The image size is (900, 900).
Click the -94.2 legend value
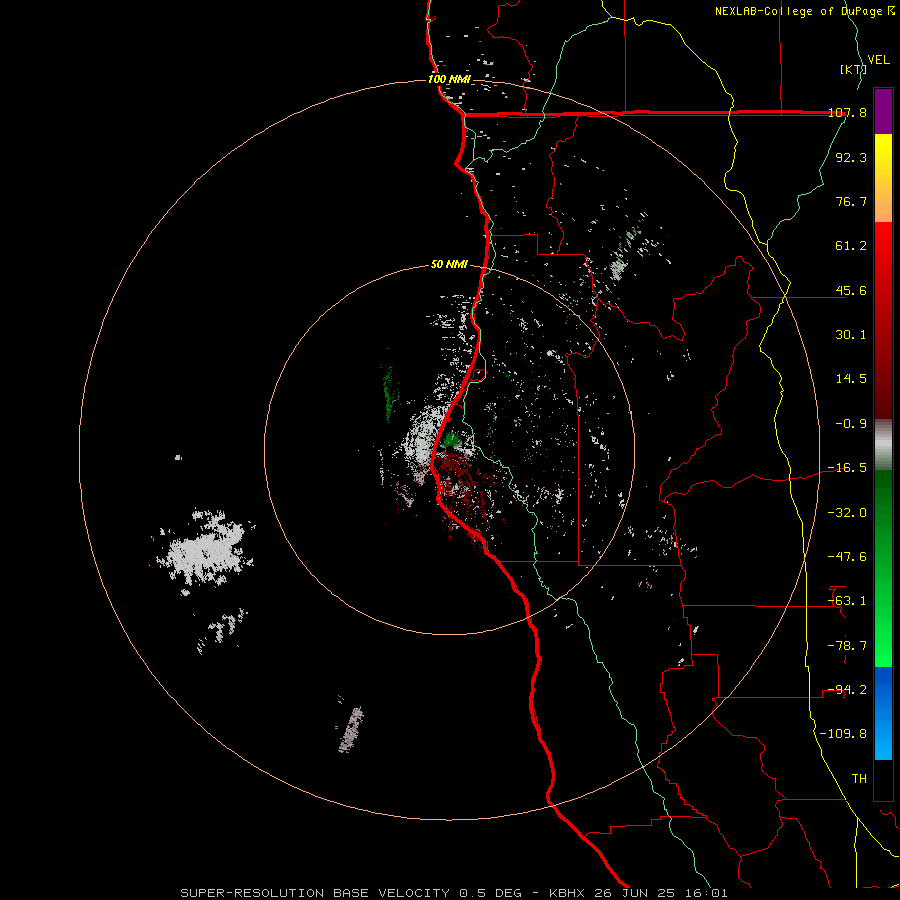847,690
